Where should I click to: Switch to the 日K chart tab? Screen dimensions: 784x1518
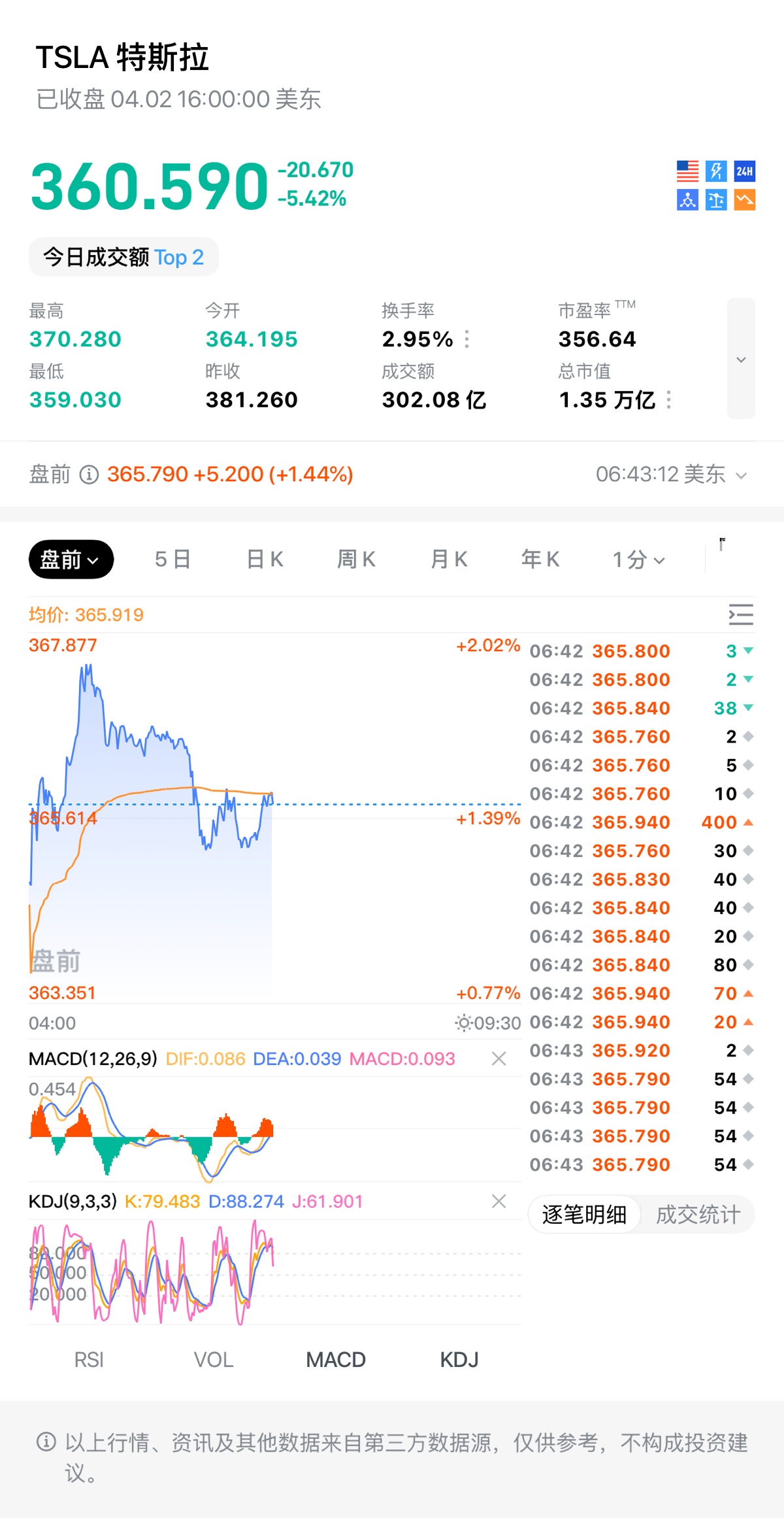coord(265,560)
